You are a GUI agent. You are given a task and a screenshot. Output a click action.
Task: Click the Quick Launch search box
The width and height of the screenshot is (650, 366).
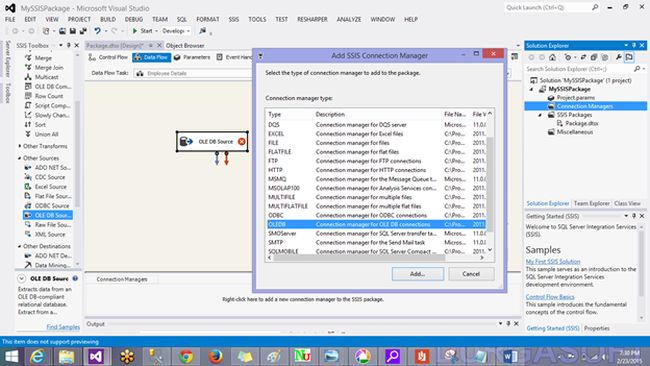pos(551,7)
